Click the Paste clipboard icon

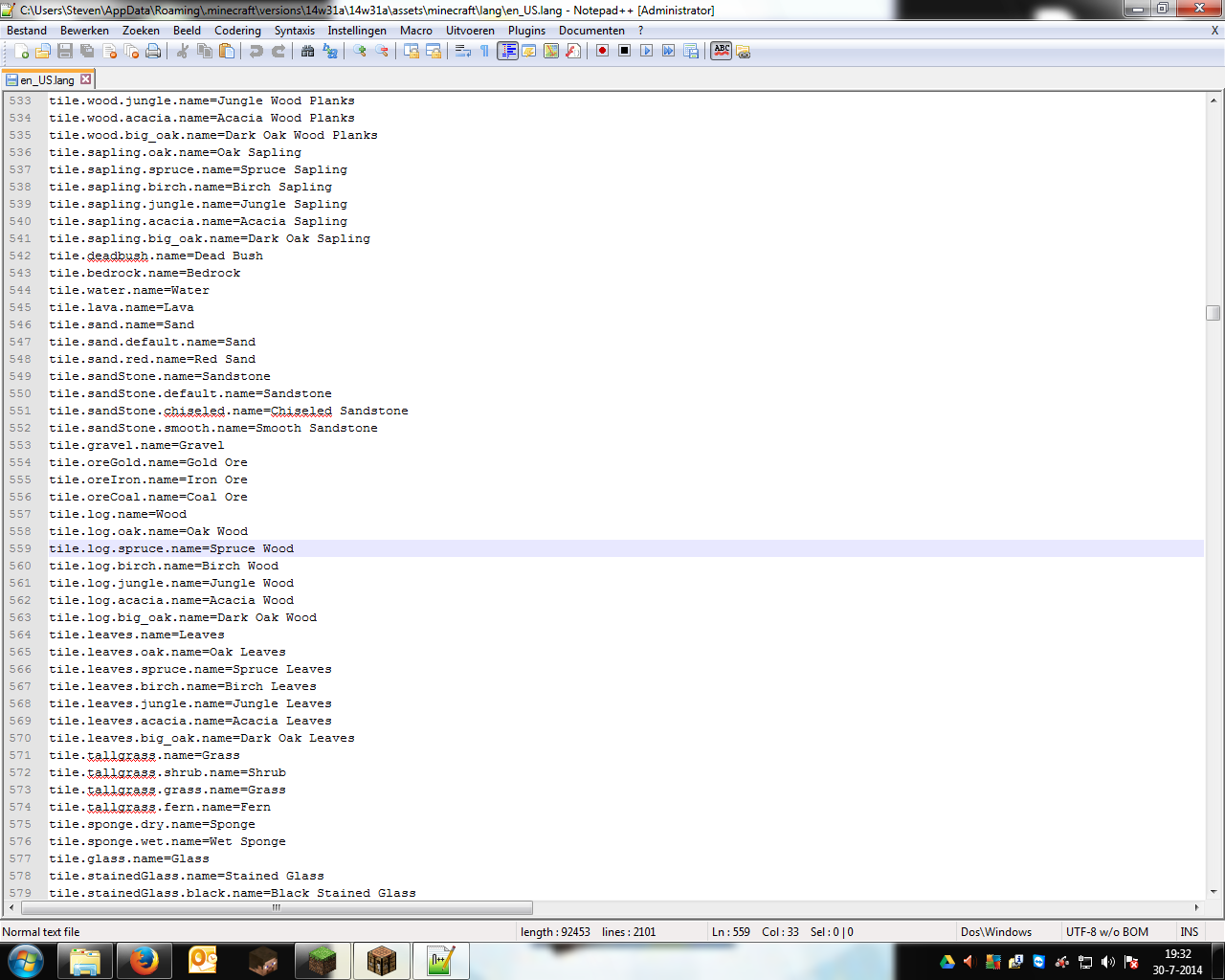tap(227, 51)
